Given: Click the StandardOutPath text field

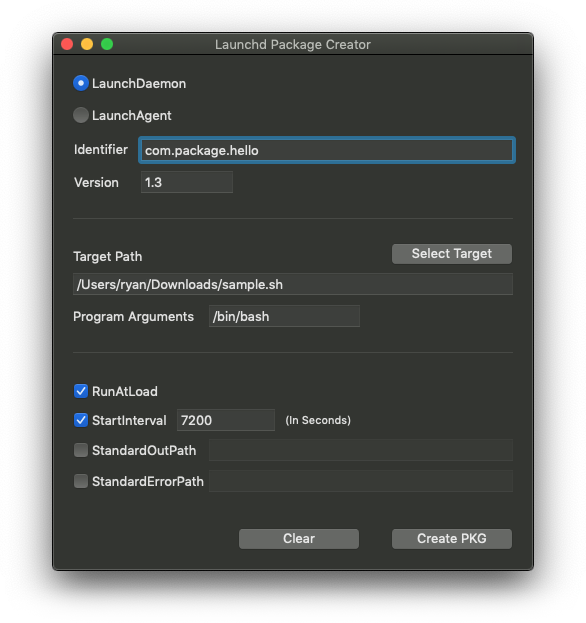Looking at the screenshot, I should click(x=361, y=450).
